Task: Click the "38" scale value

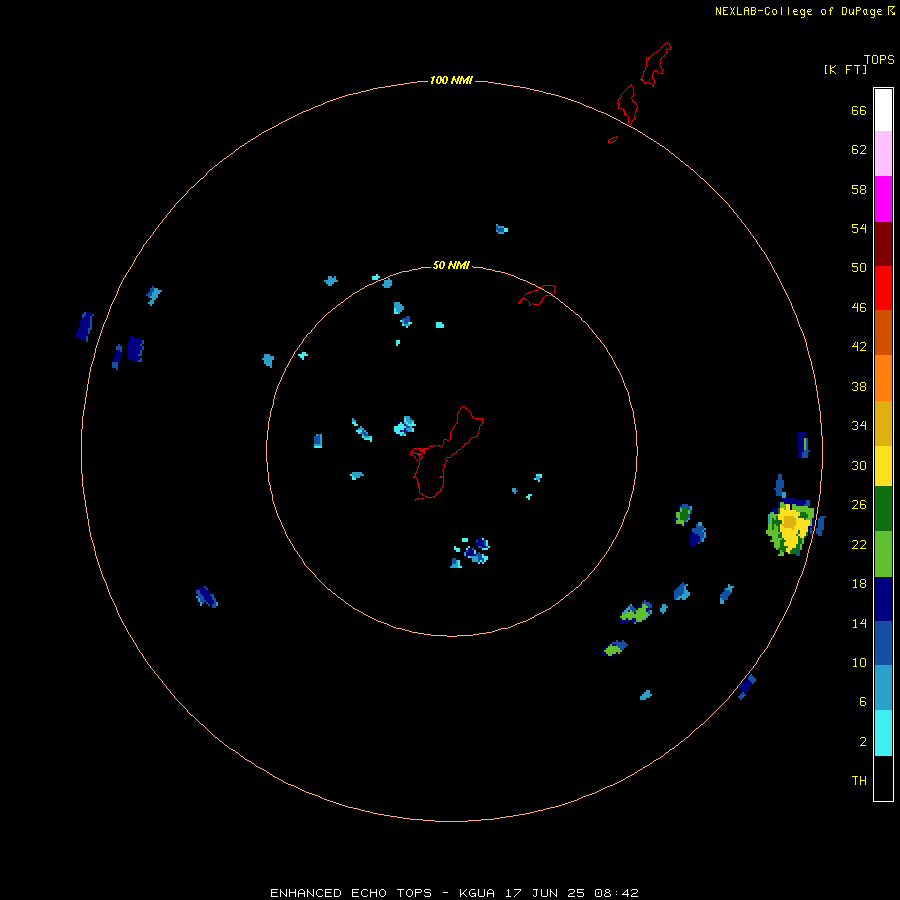Action: pyautogui.click(x=859, y=387)
